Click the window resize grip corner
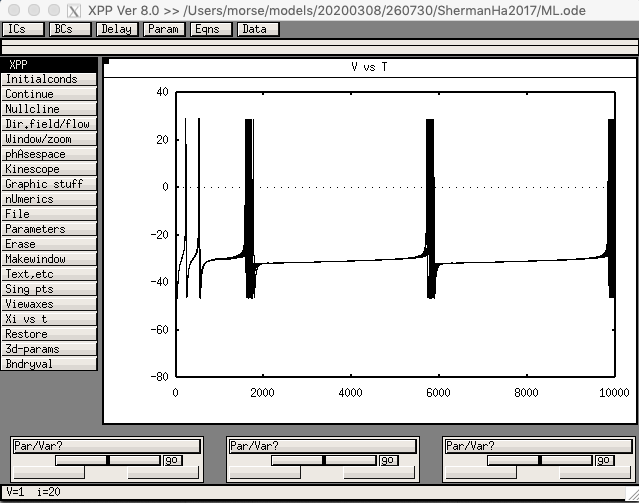This screenshot has height=503, width=639. pyautogui.click(x=632, y=494)
